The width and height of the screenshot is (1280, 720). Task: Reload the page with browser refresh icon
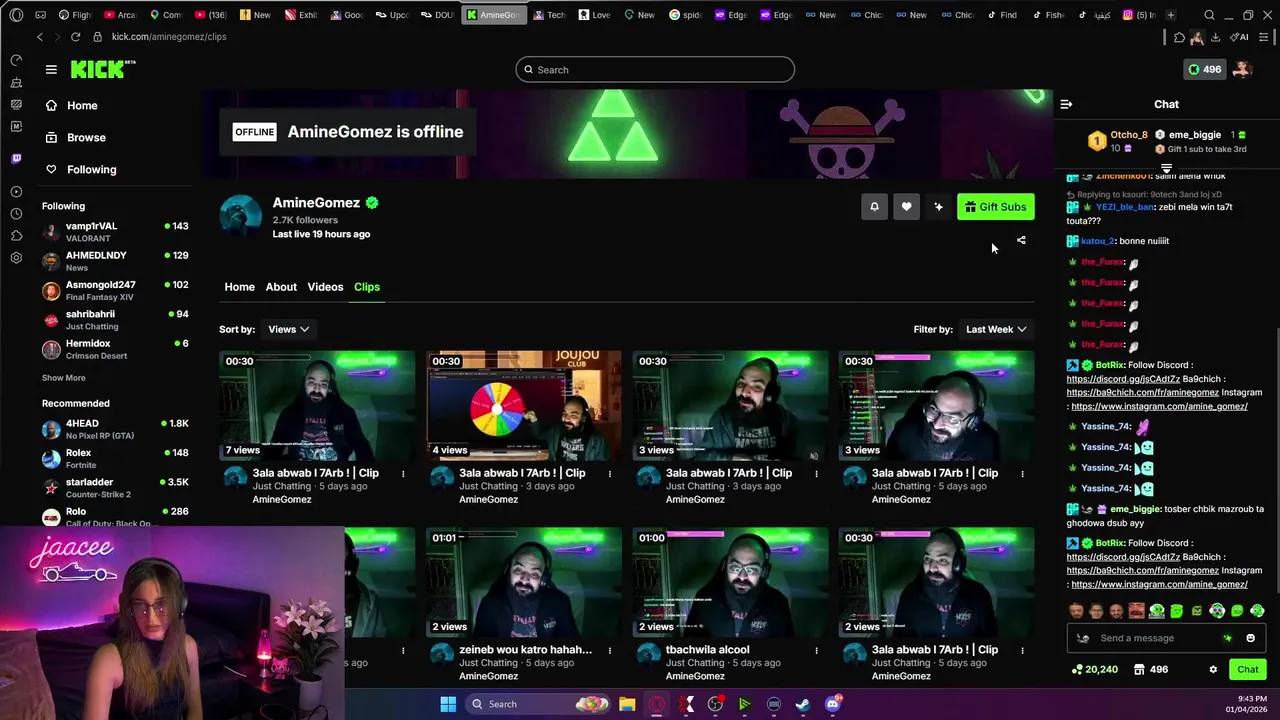click(x=75, y=36)
